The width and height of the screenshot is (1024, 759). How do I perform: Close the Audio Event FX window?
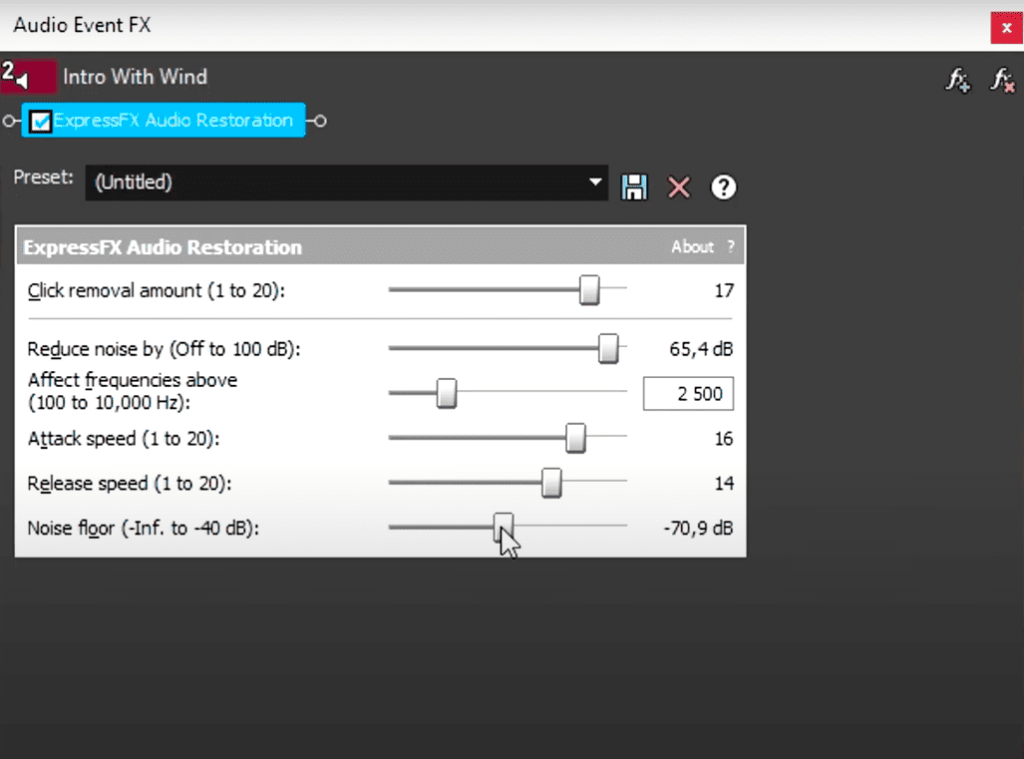click(1006, 28)
